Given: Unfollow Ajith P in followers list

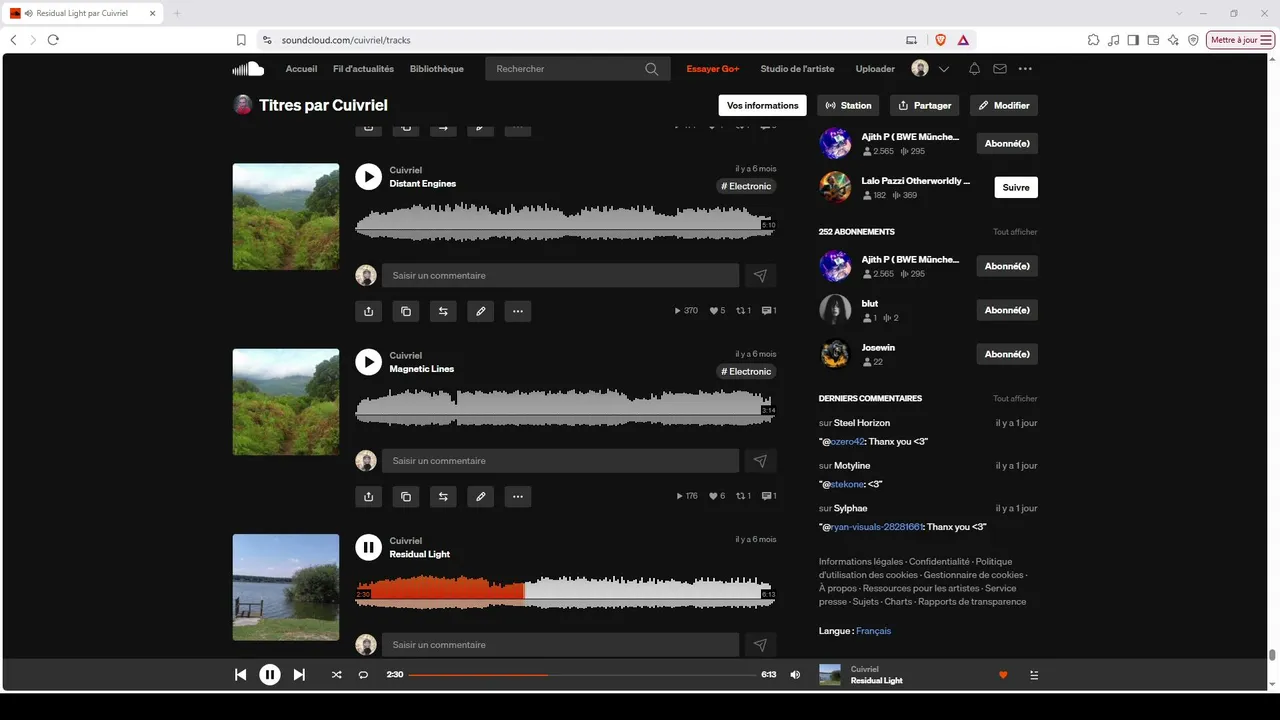Looking at the screenshot, I should point(1007,144).
